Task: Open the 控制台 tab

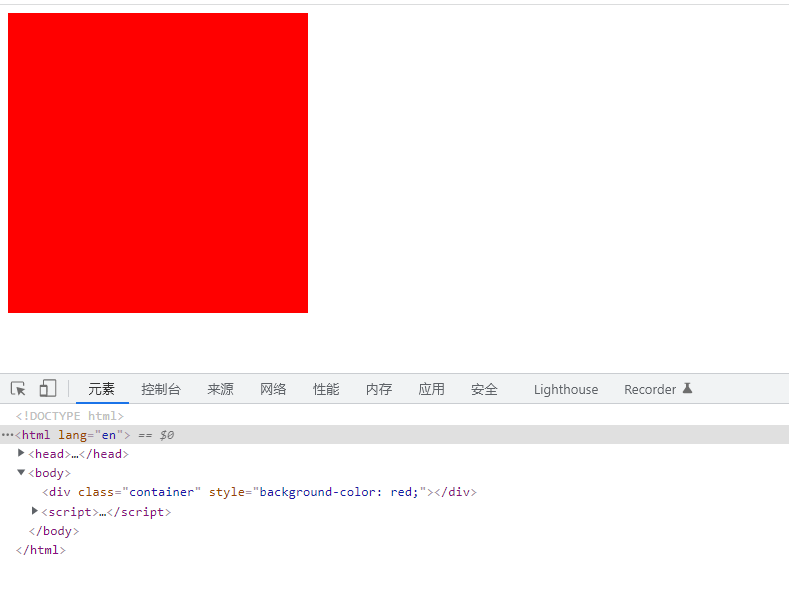Action: point(161,389)
